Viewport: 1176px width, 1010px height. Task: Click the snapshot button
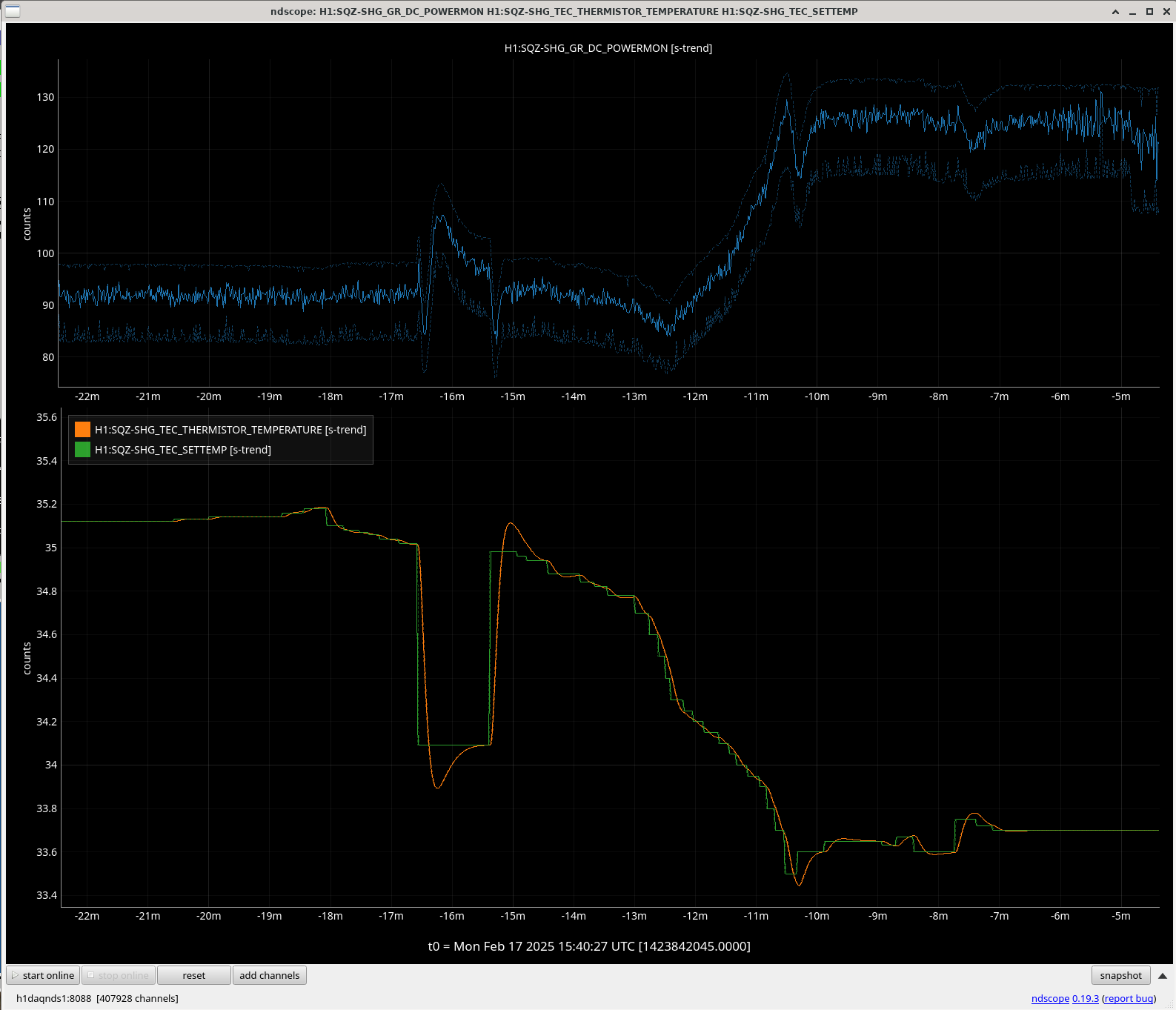(x=1120, y=975)
